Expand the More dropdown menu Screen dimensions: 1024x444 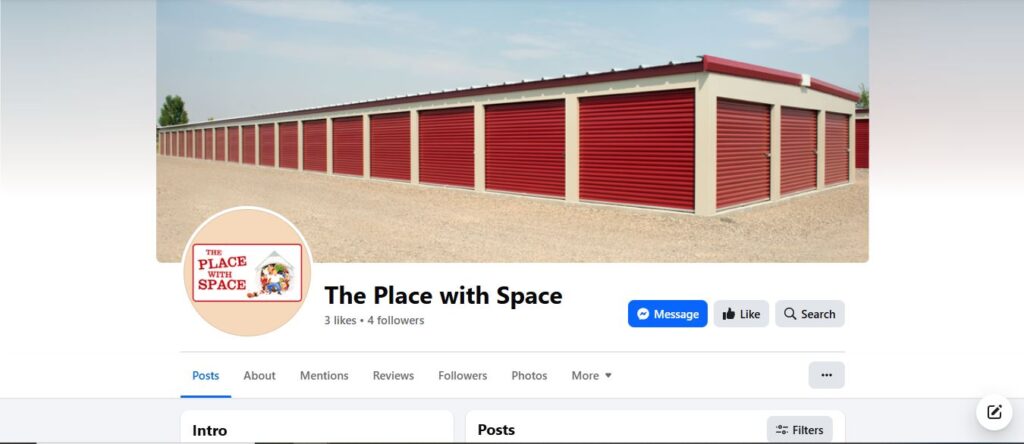[592, 375]
